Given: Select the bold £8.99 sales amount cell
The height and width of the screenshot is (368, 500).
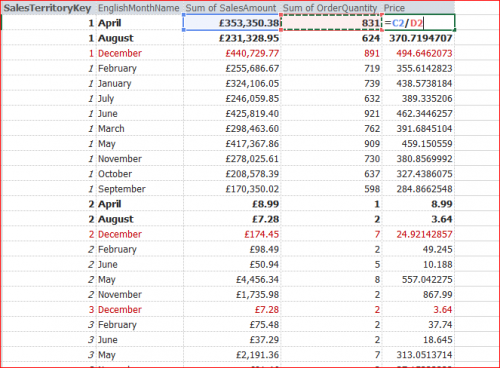Looking at the screenshot, I should 232,204.
